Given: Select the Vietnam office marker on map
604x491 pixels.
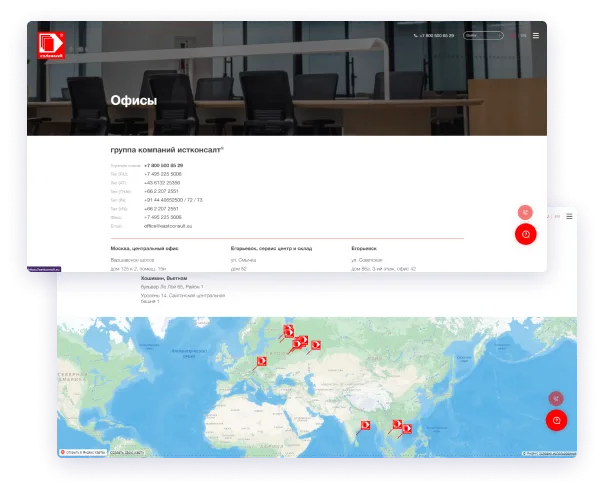Looking at the screenshot, I should pos(407,429).
